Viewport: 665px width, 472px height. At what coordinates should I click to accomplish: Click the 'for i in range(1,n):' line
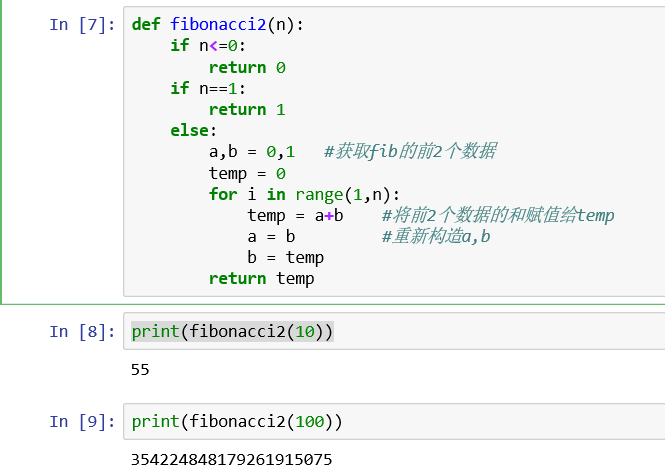point(304,194)
